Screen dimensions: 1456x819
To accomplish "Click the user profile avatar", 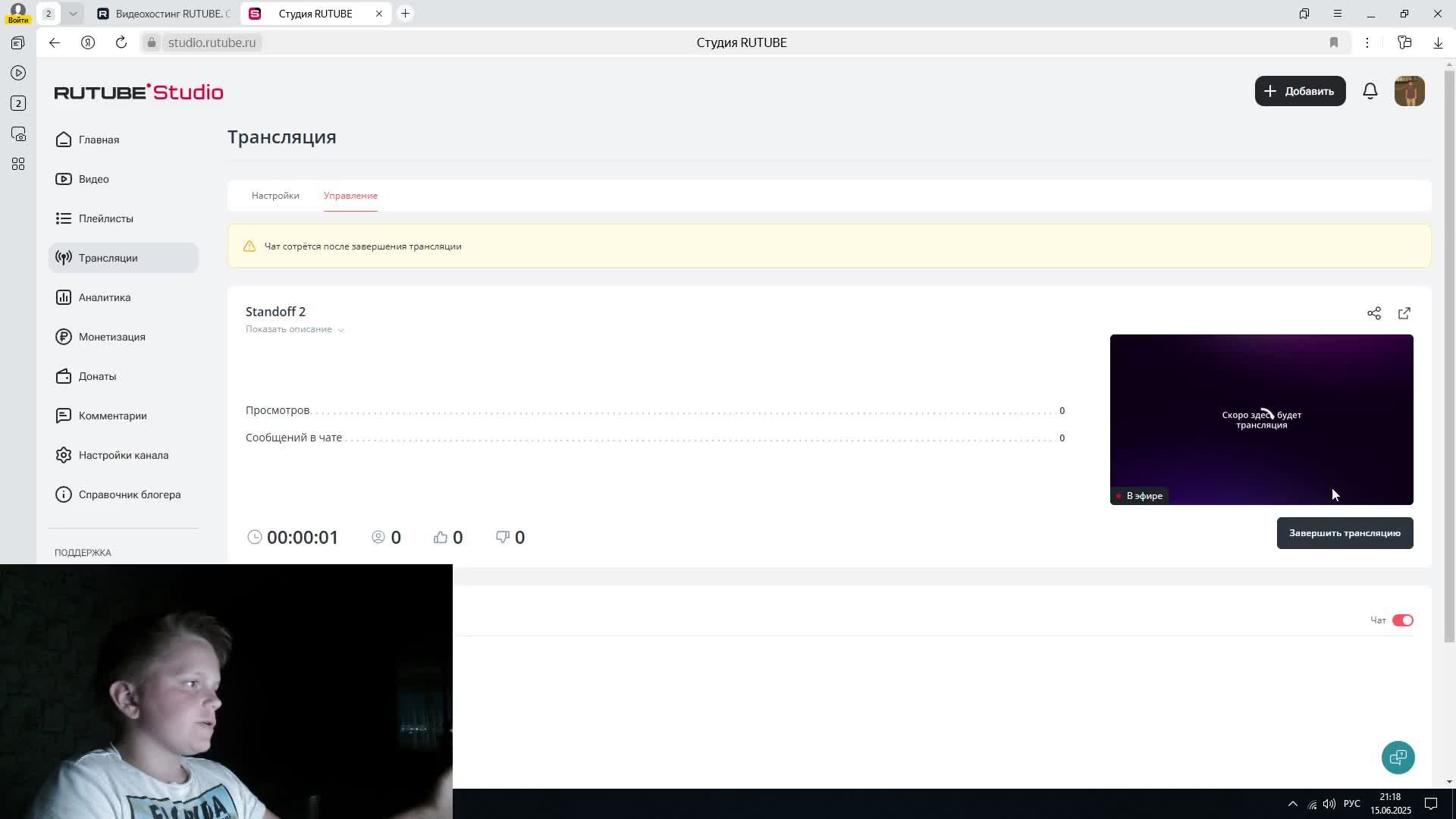I will [x=1409, y=91].
